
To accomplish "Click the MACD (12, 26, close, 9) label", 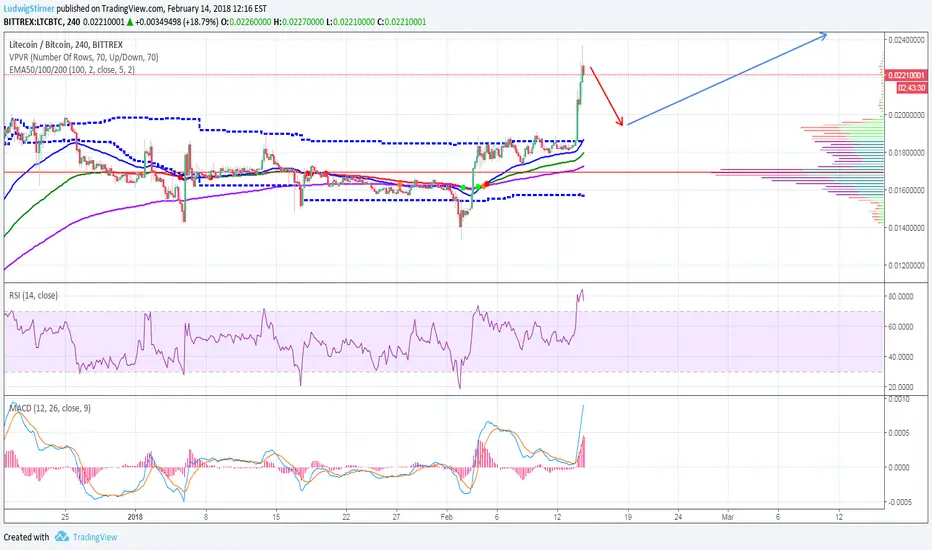I will [50, 408].
